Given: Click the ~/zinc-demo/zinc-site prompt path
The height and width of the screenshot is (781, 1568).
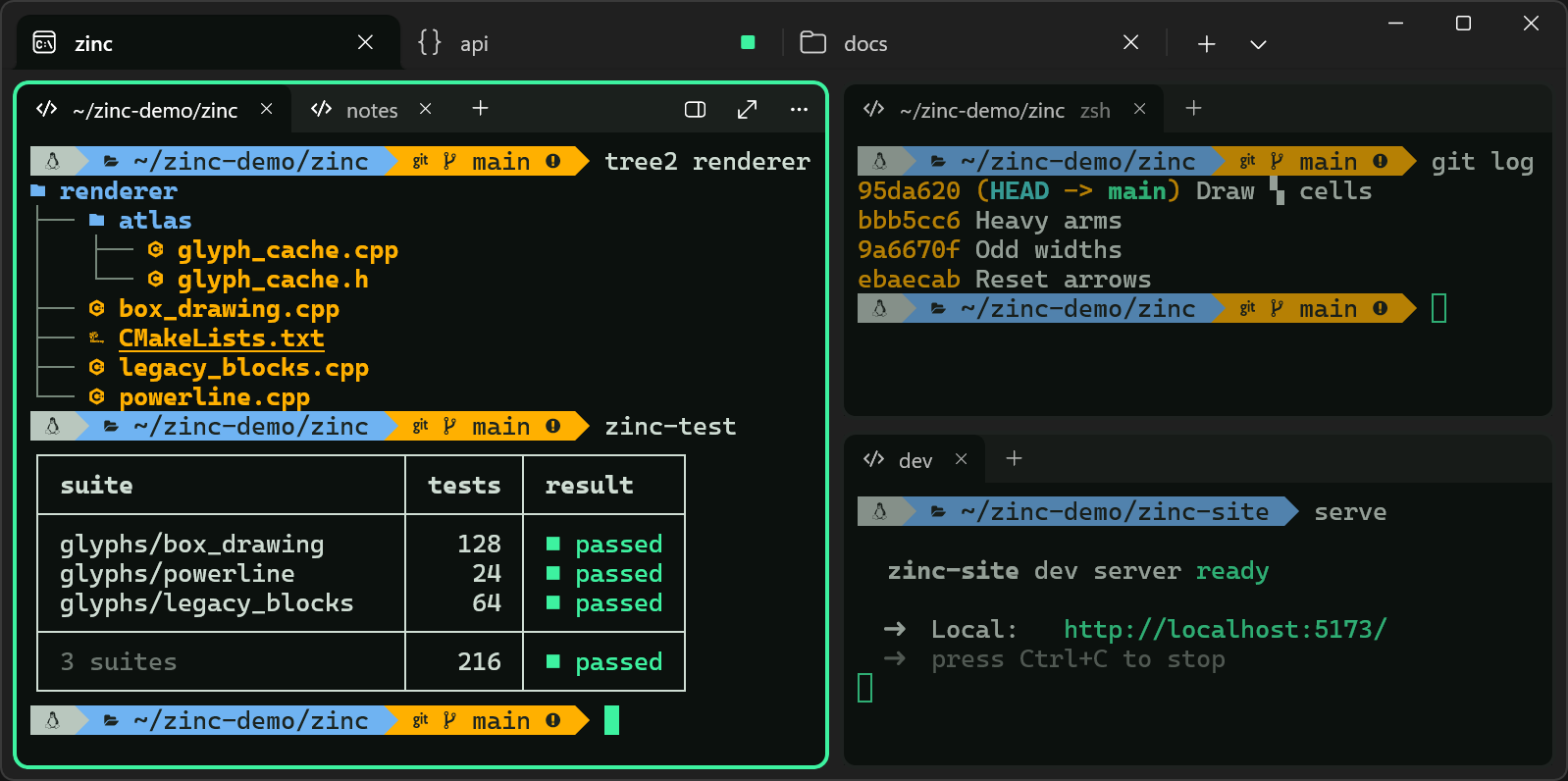Looking at the screenshot, I should (1115, 511).
